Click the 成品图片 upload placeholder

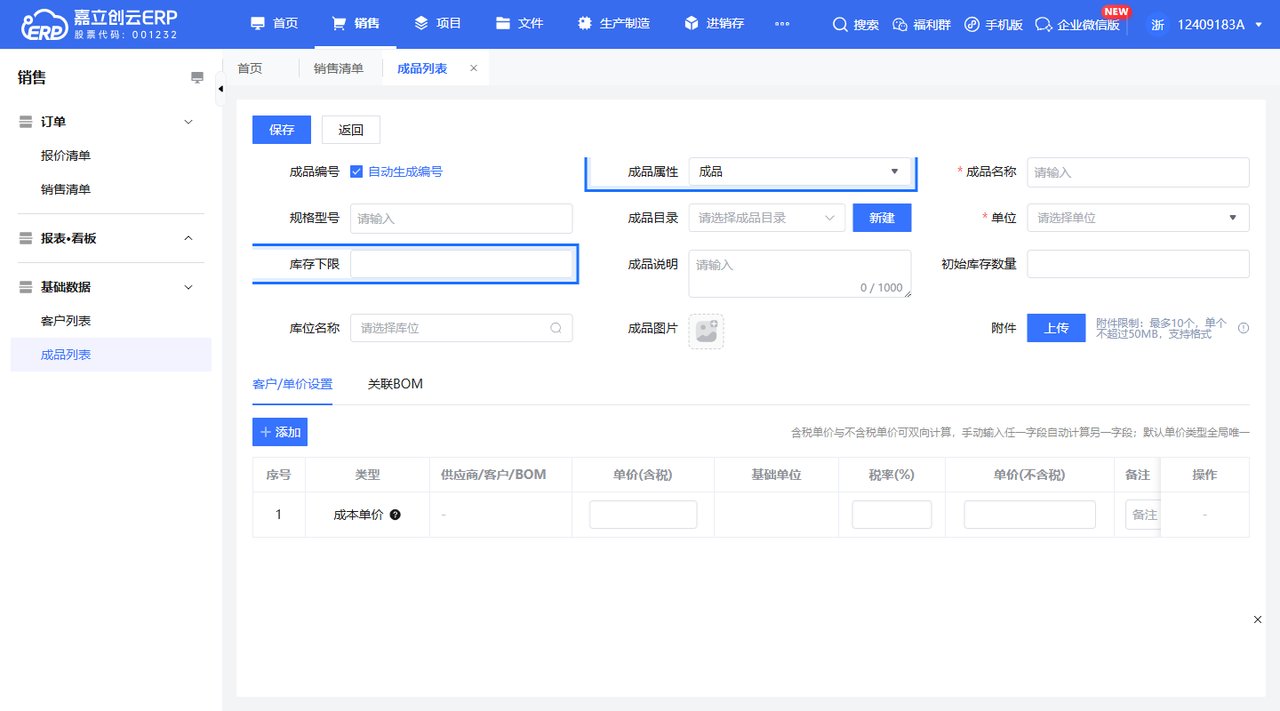pyautogui.click(x=706, y=331)
